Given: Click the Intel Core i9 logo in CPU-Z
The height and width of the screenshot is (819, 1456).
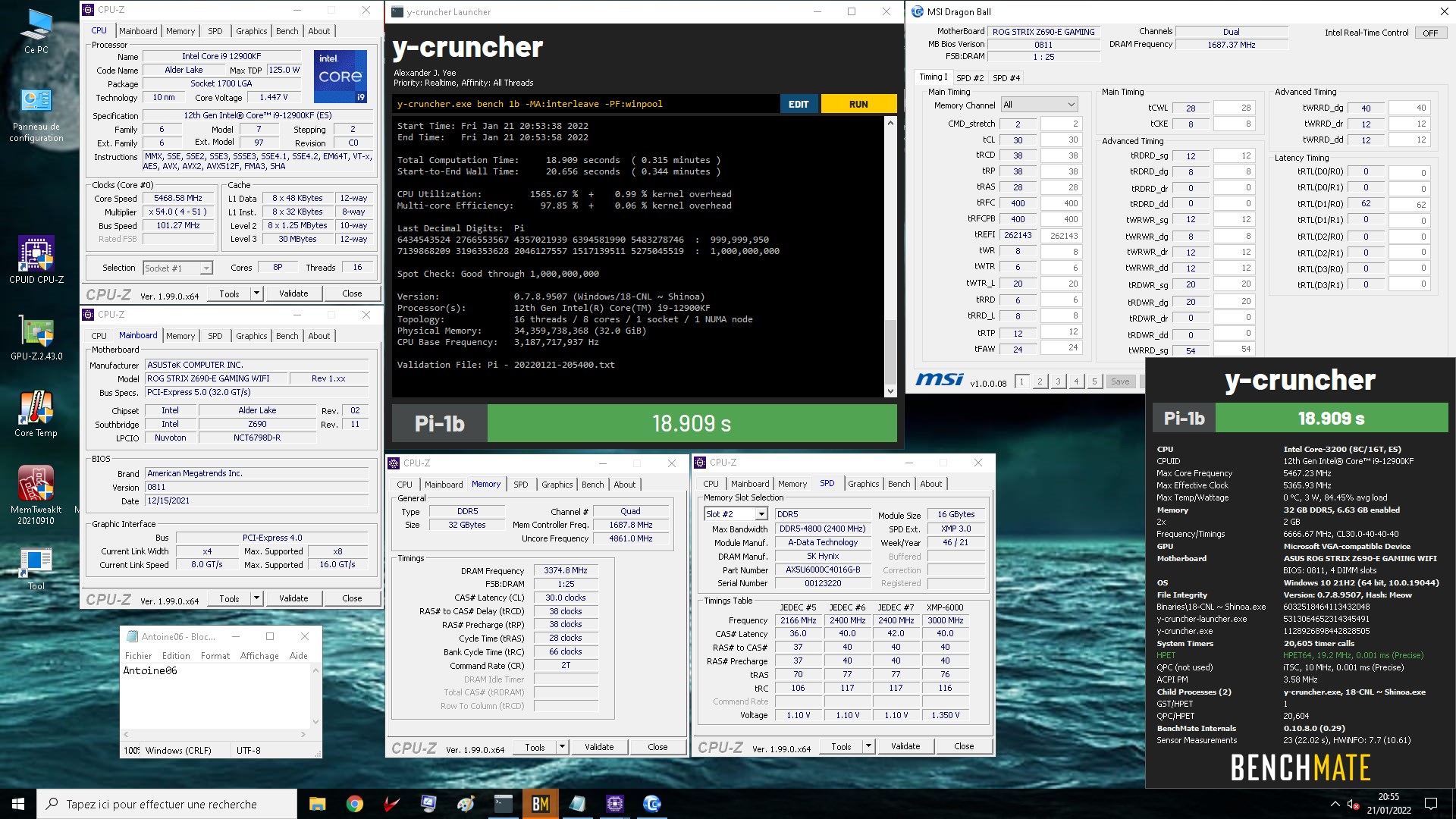Looking at the screenshot, I should 340,76.
